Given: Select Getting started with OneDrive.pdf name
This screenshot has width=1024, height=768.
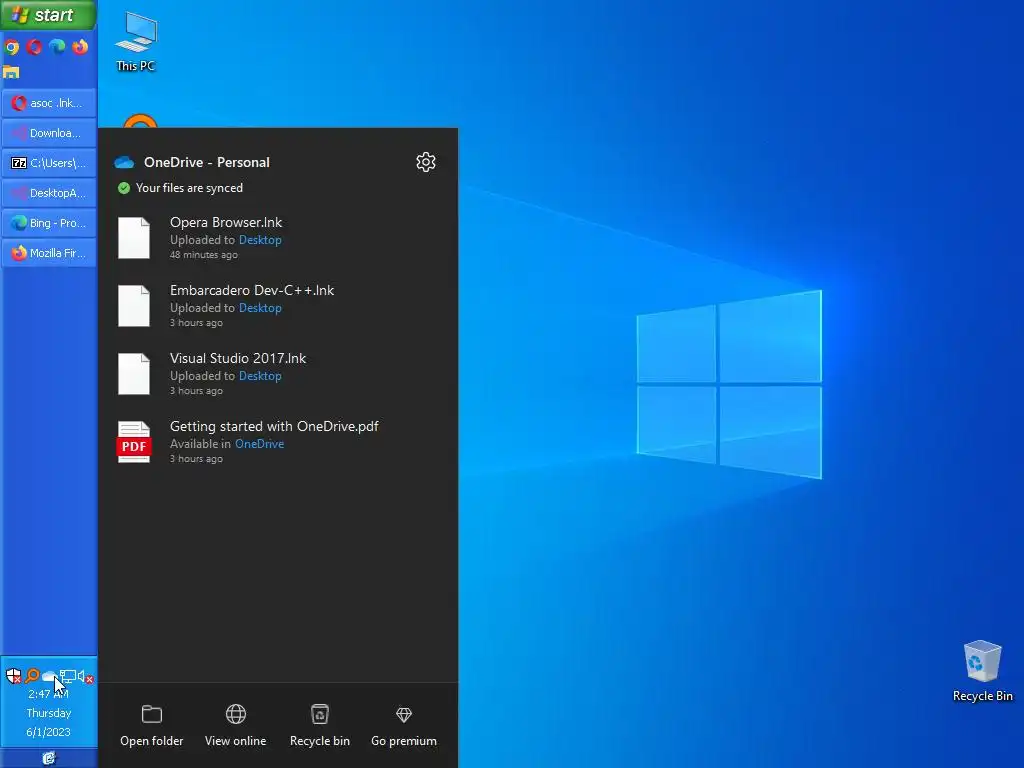Looking at the screenshot, I should (274, 426).
